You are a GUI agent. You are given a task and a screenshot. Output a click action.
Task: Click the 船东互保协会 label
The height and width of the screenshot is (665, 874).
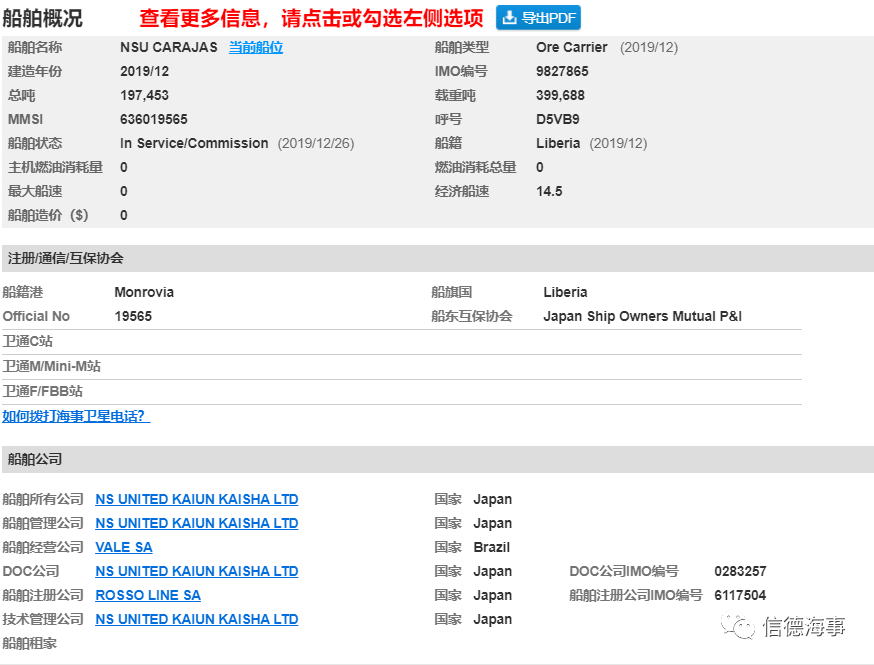(472, 316)
